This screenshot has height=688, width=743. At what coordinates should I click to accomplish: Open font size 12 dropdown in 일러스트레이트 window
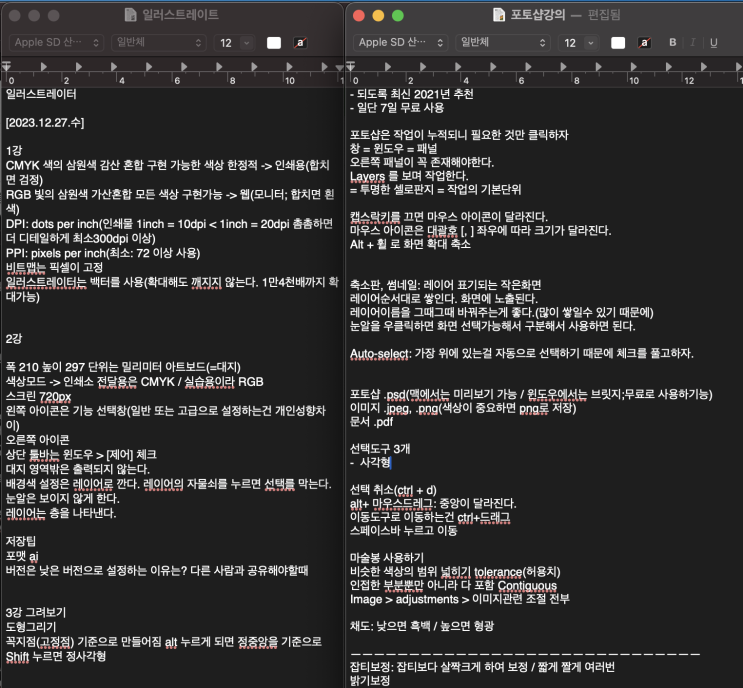click(x=234, y=43)
